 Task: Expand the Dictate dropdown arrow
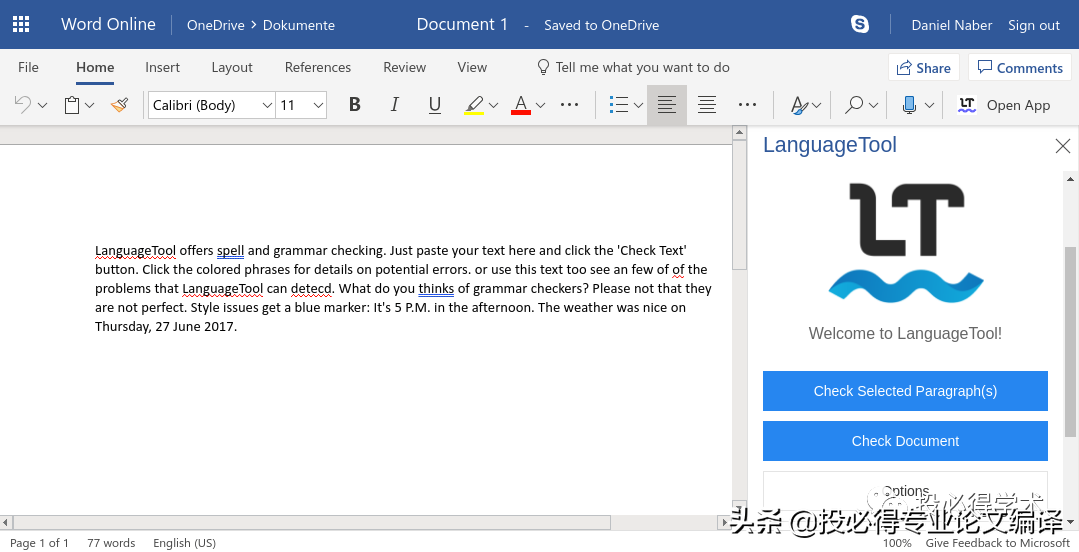coord(929,105)
